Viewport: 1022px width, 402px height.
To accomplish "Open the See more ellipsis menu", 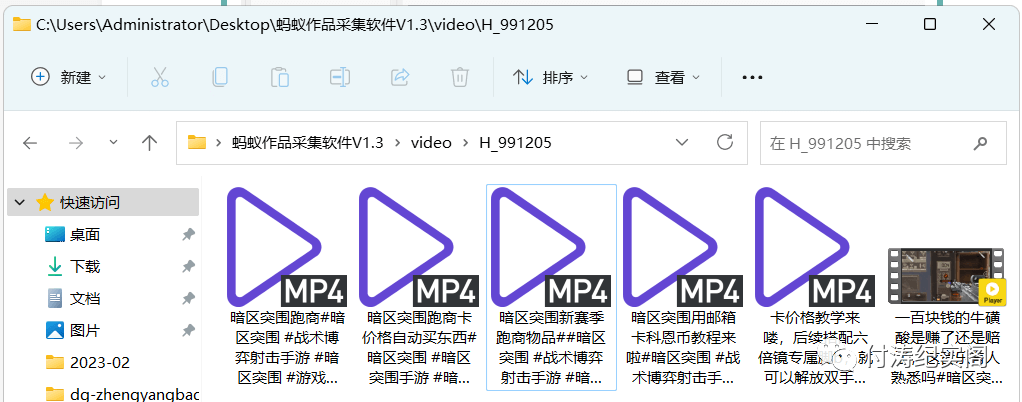I will coord(752,77).
